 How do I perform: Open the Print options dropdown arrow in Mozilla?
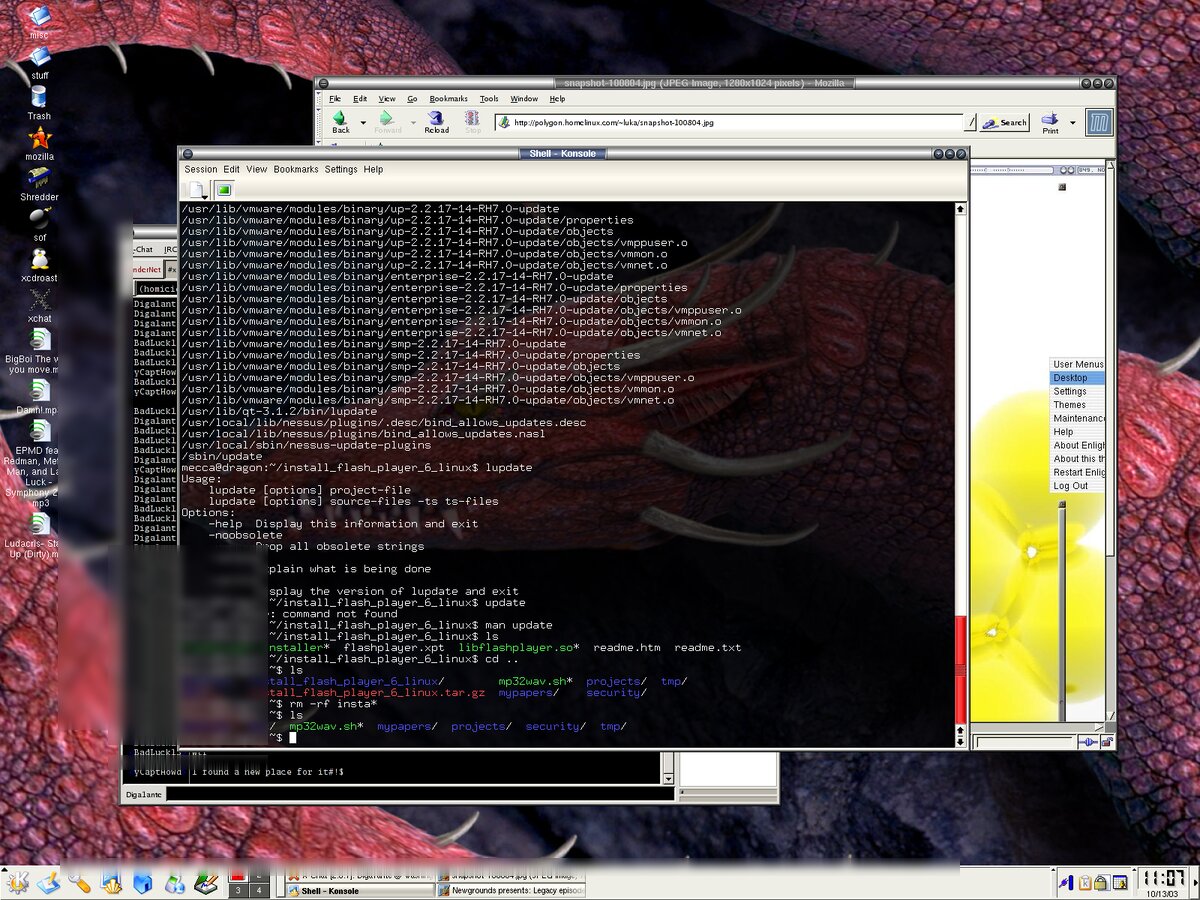click(1073, 123)
